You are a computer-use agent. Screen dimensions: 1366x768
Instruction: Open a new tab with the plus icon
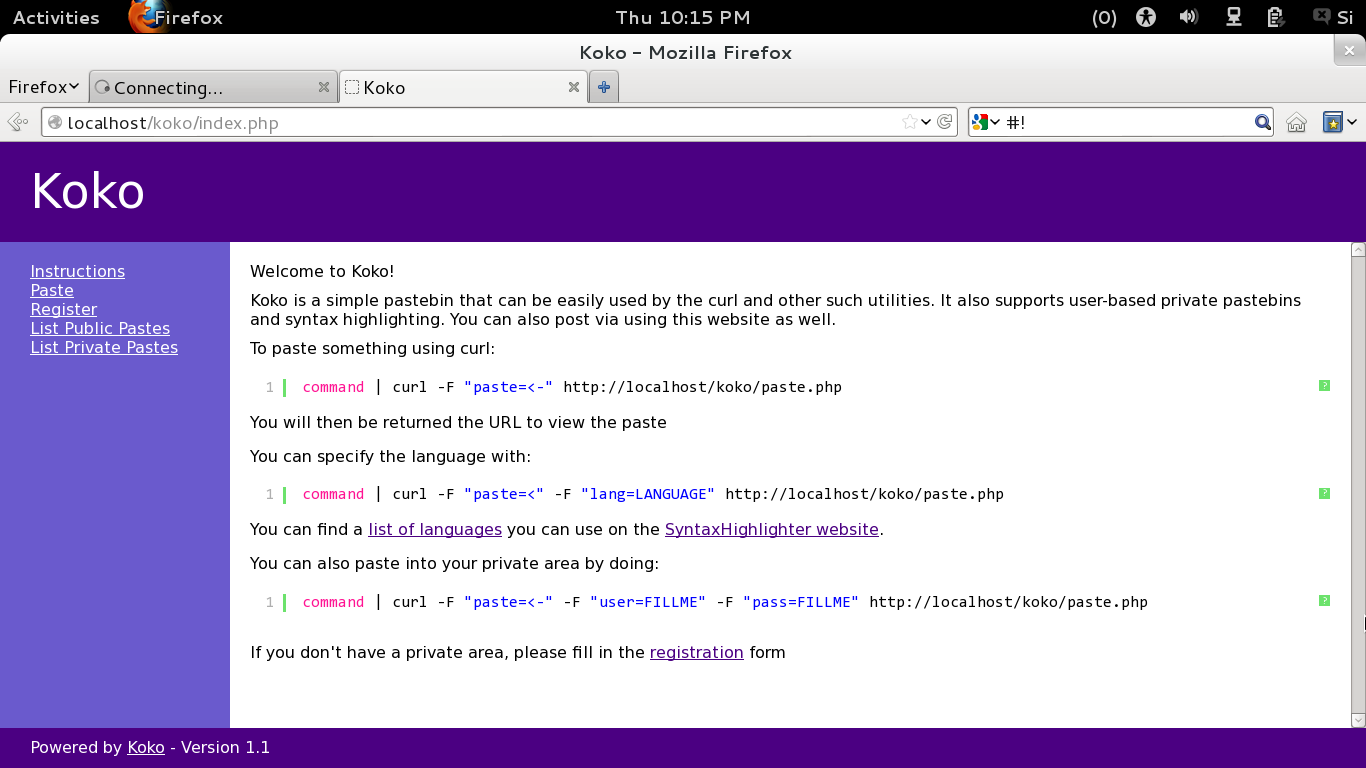pyautogui.click(x=603, y=87)
